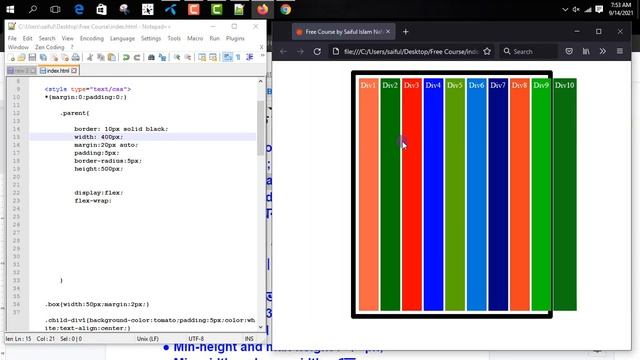The width and height of the screenshot is (640, 360).
Task: Click the Save floppy icon in Notepad++ toolbar
Action: click(x=32, y=58)
